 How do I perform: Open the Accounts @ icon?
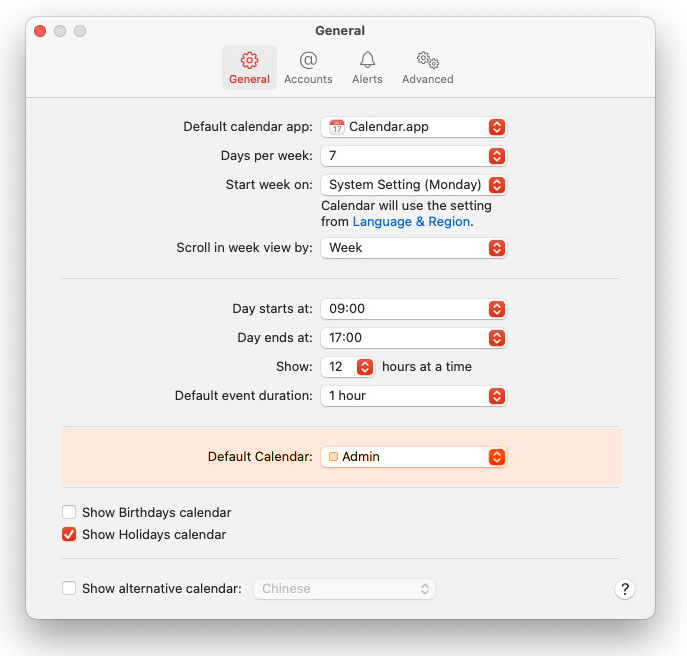coord(308,61)
